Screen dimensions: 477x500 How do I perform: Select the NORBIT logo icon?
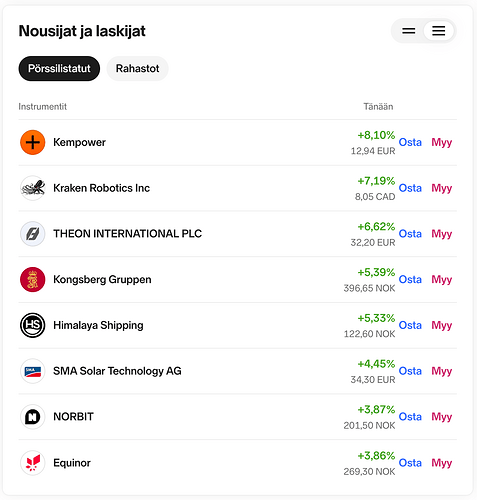pyautogui.click(x=32, y=417)
